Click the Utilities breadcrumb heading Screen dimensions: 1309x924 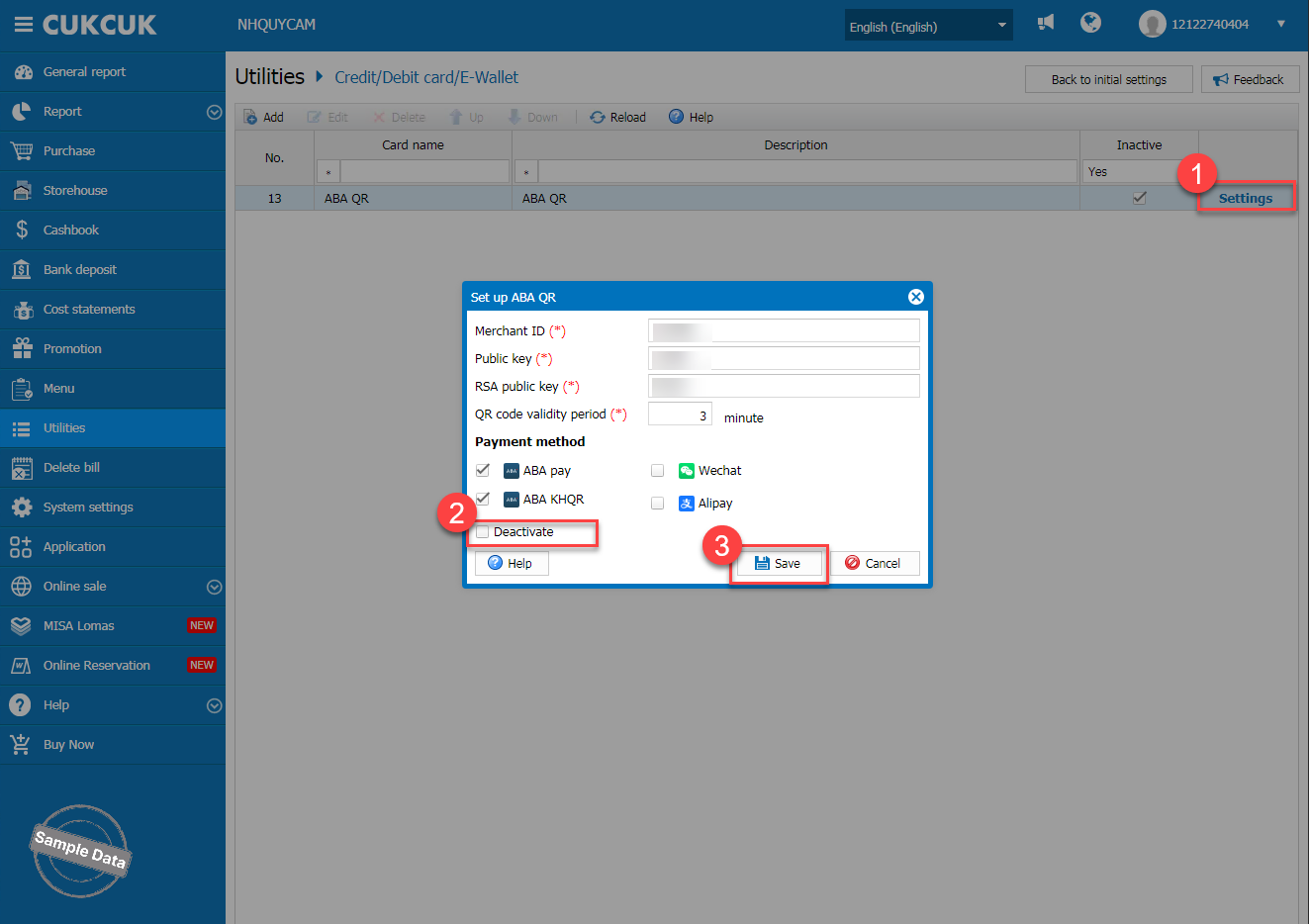(x=270, y=76)
